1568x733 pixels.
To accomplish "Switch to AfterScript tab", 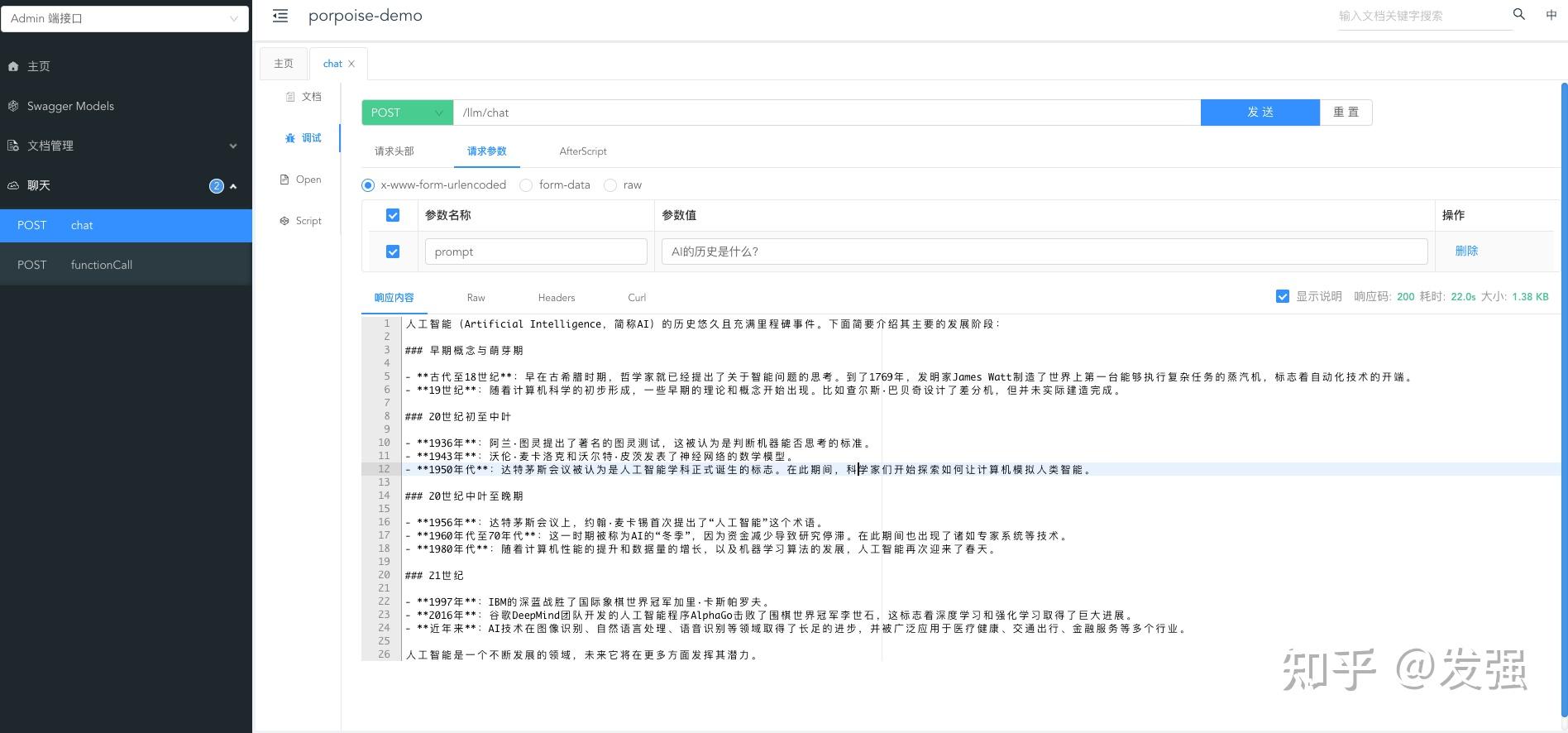I will pyautogui.click(x=583, y=151).
